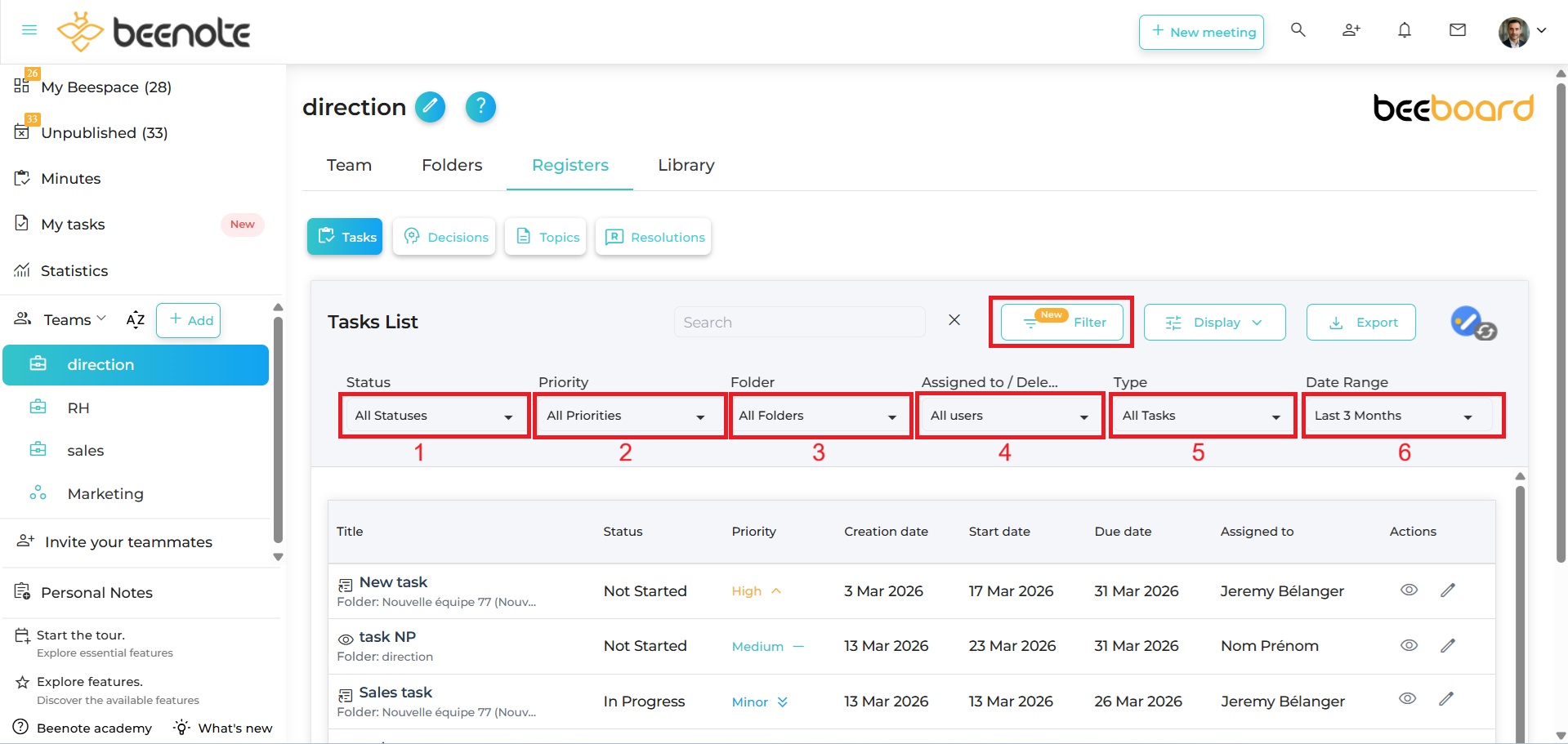Open the mail envelope icon
The width and height of the screenshot is (1568, 744).
point(1458,30)
